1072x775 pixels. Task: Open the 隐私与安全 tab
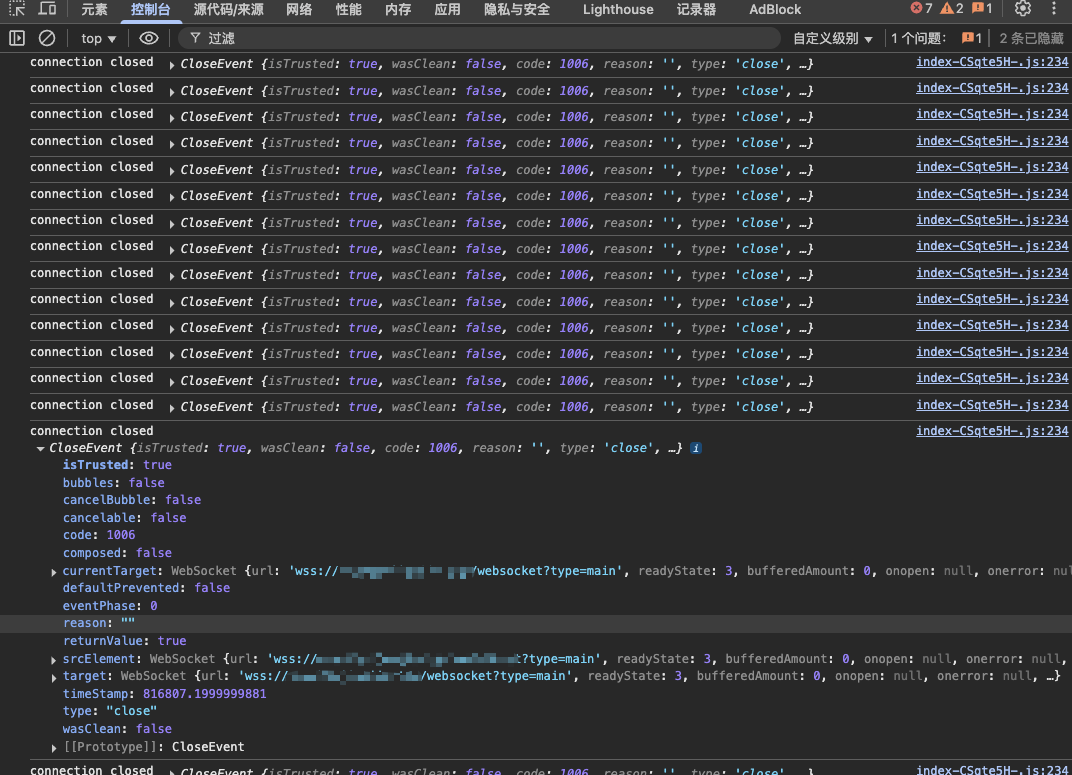pos(517,10)
